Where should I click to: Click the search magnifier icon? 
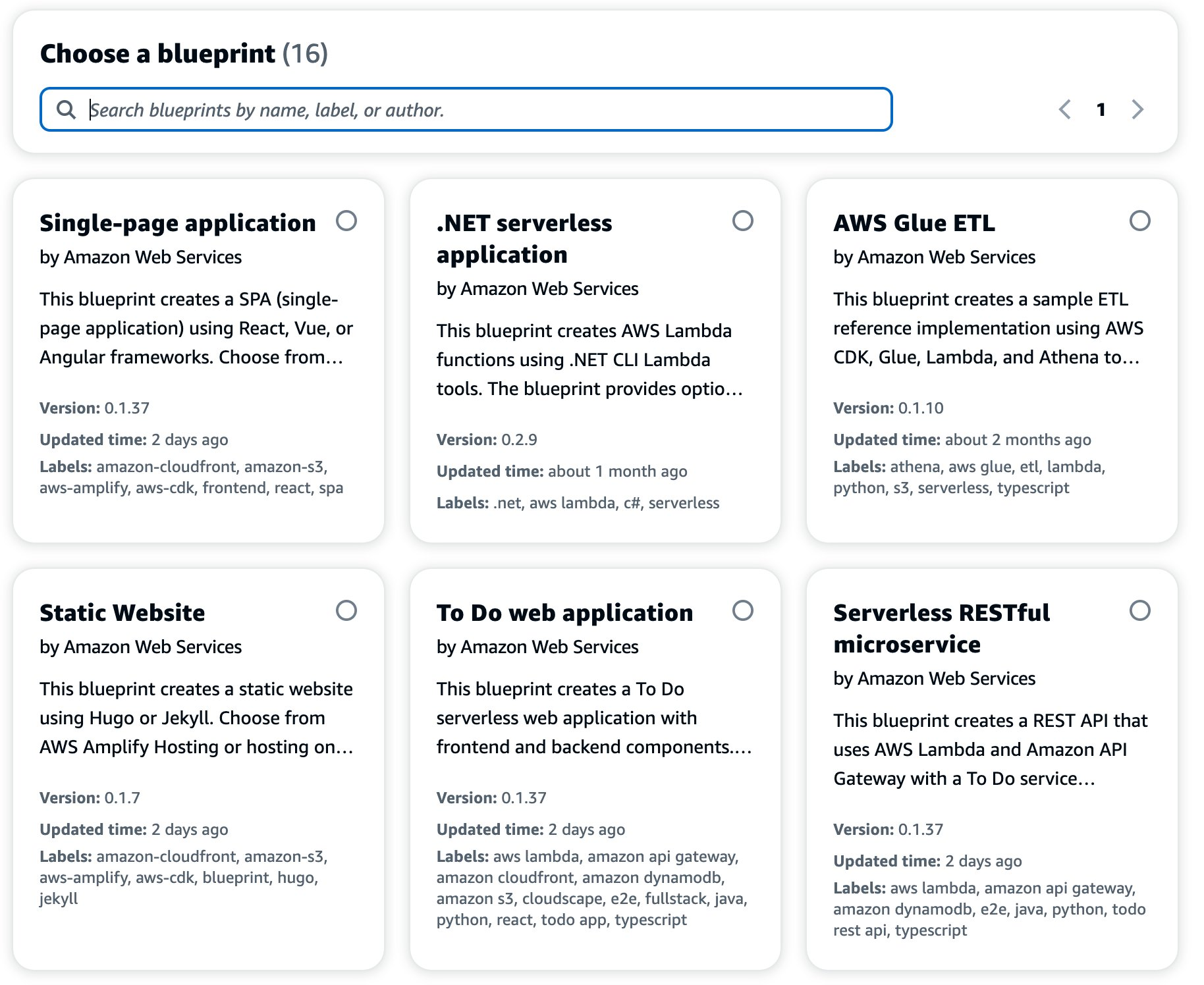(x=66, y=109)
